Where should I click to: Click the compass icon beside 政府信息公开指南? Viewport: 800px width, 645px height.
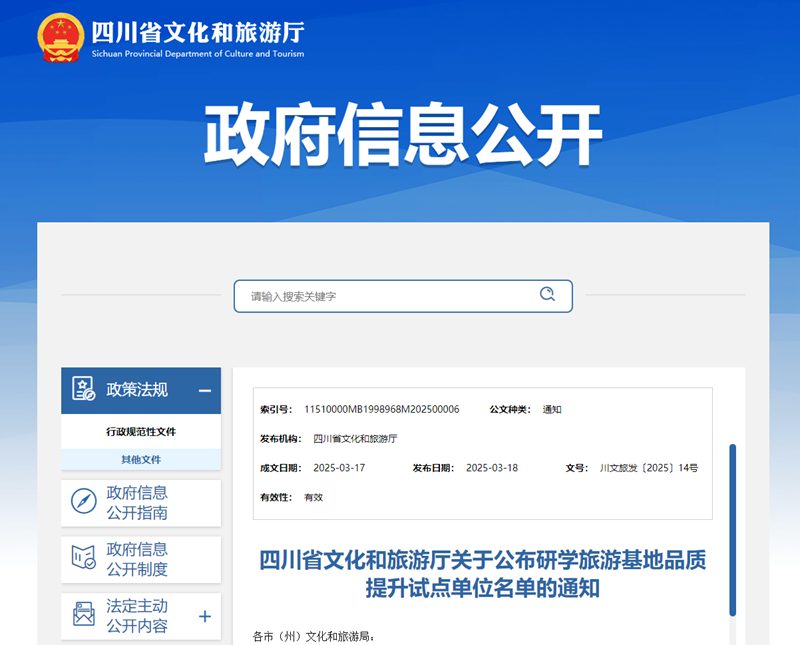[84, 503]
